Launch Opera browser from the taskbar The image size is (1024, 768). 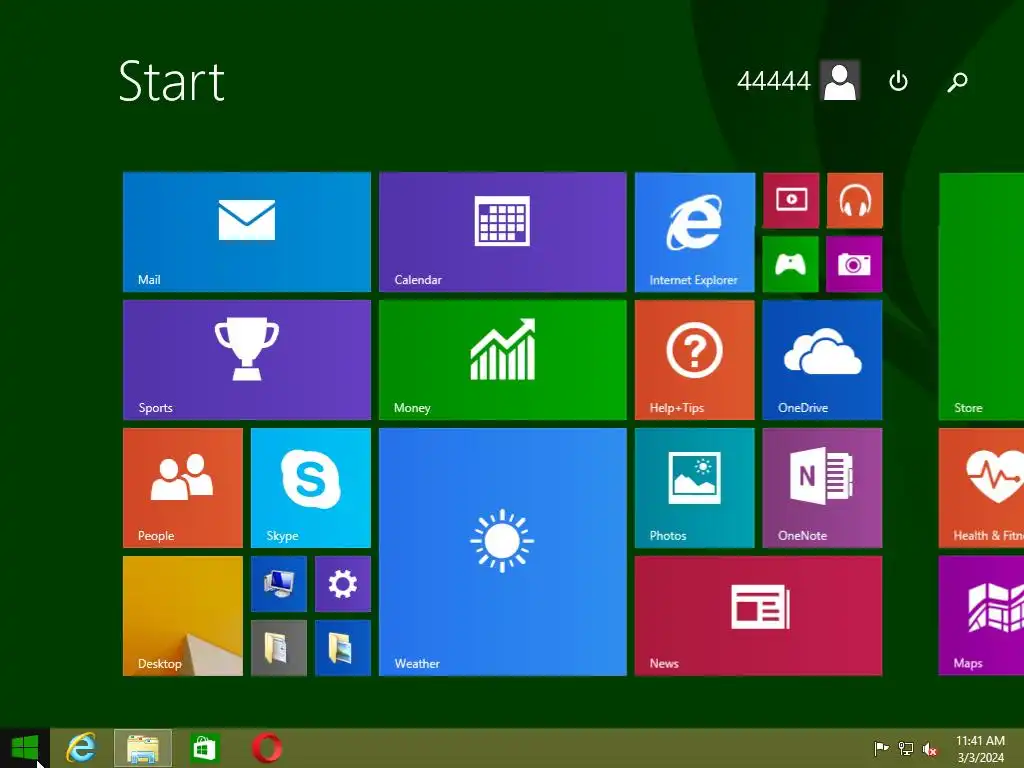(x=266, y=748)
